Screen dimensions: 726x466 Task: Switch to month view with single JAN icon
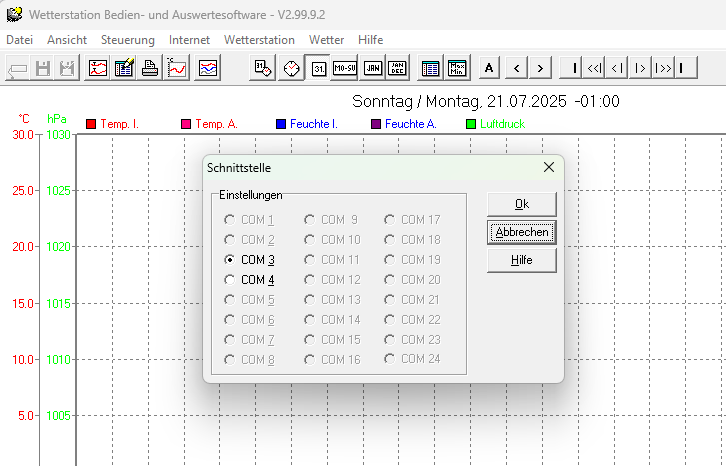point(372,69)
